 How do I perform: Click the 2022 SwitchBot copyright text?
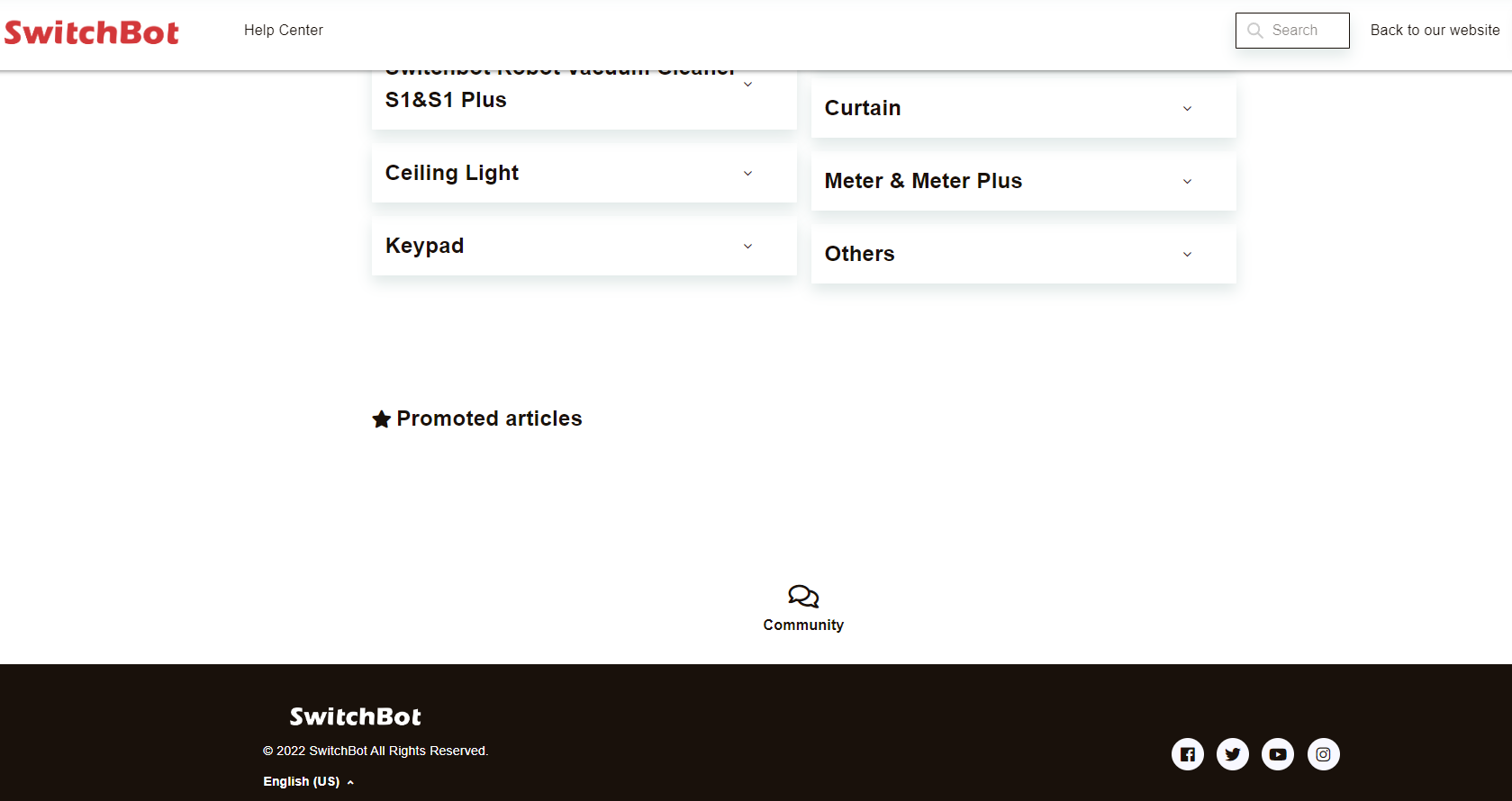[x=376, y=751]
